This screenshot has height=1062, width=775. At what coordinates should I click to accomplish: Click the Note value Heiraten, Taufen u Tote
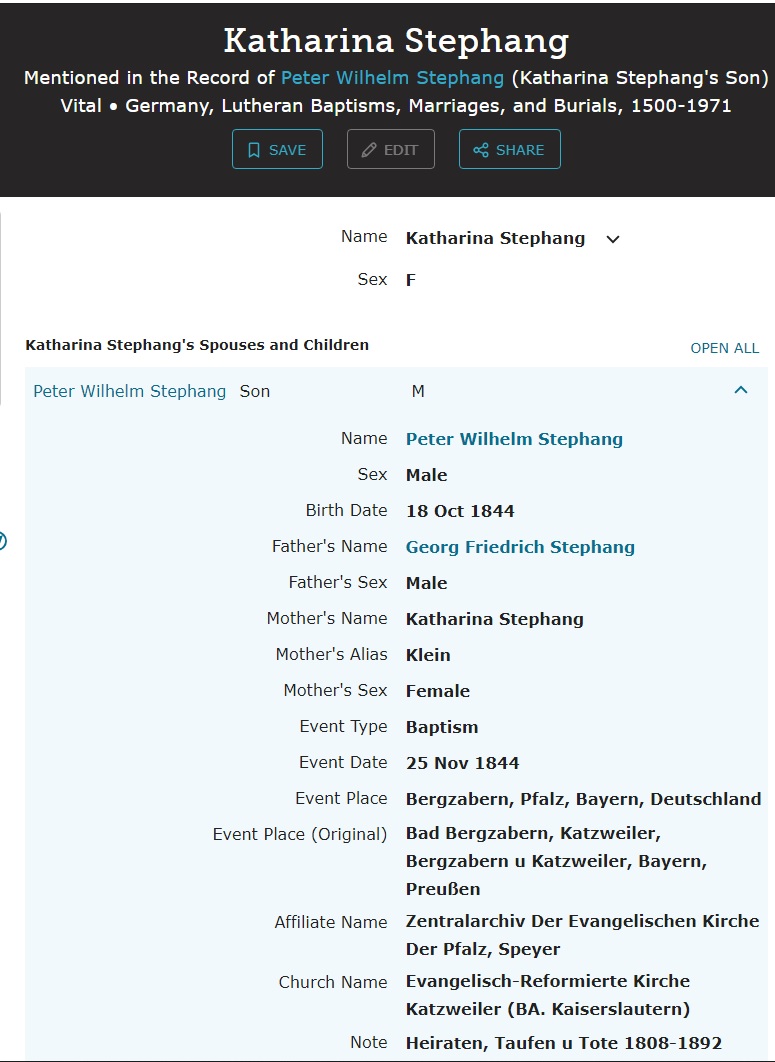tap(563, 1043)
